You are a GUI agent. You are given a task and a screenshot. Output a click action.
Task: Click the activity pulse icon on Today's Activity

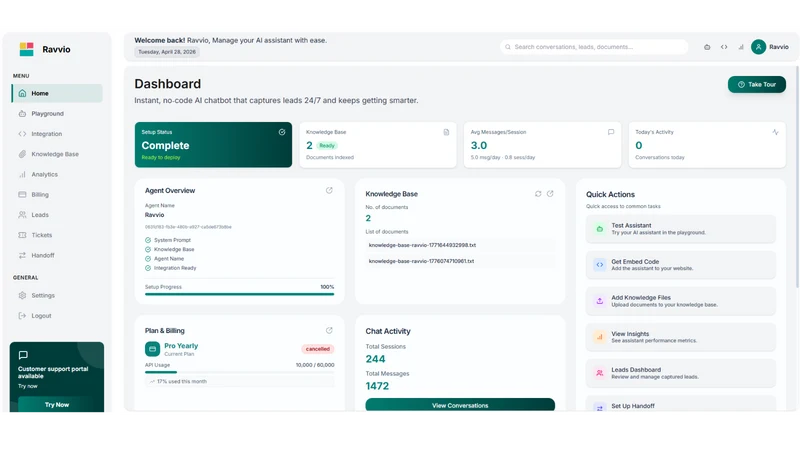tap(776, 132)
